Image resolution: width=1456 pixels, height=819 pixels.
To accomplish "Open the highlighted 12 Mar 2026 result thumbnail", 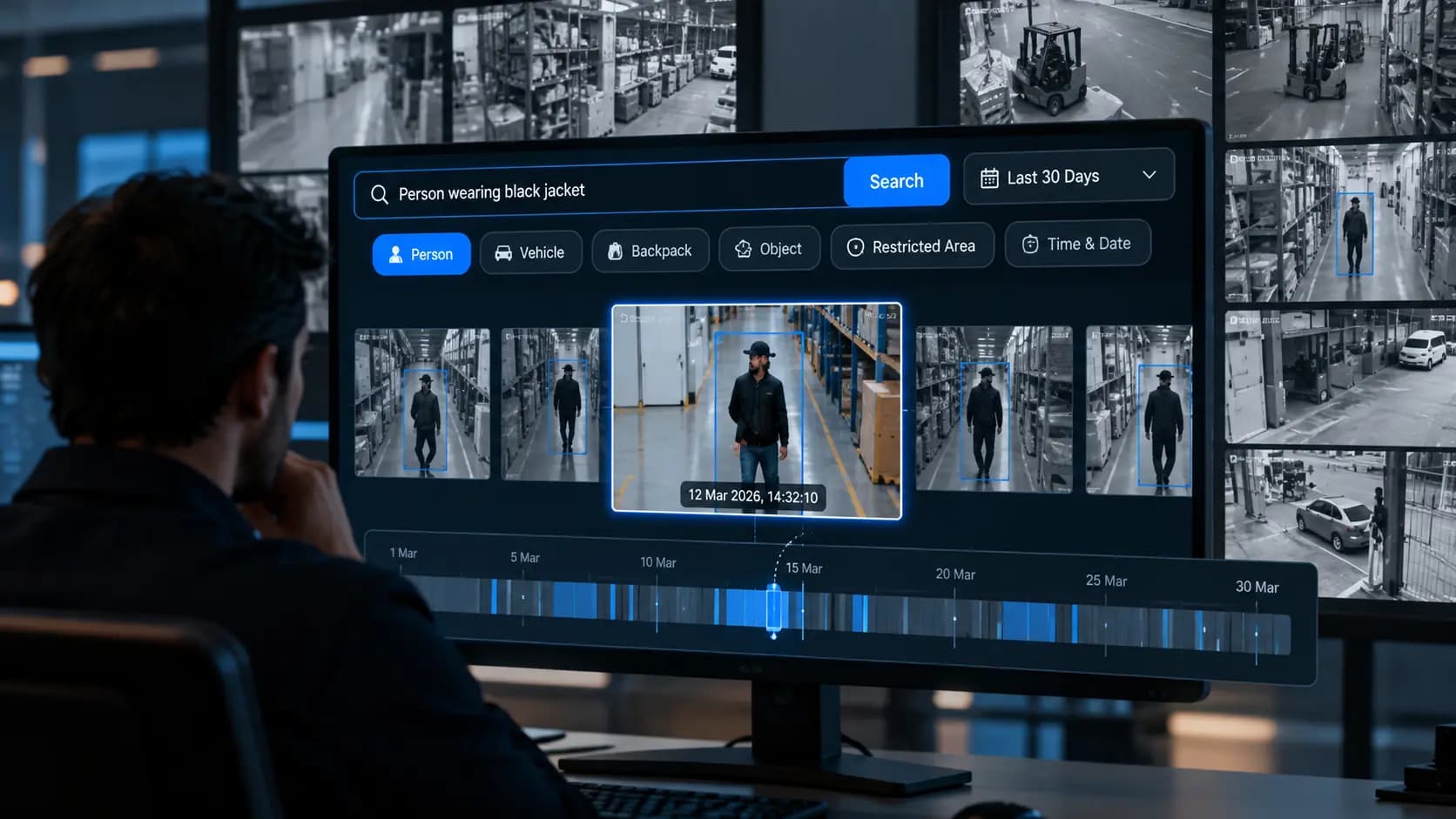I will (x=756, y=411).
